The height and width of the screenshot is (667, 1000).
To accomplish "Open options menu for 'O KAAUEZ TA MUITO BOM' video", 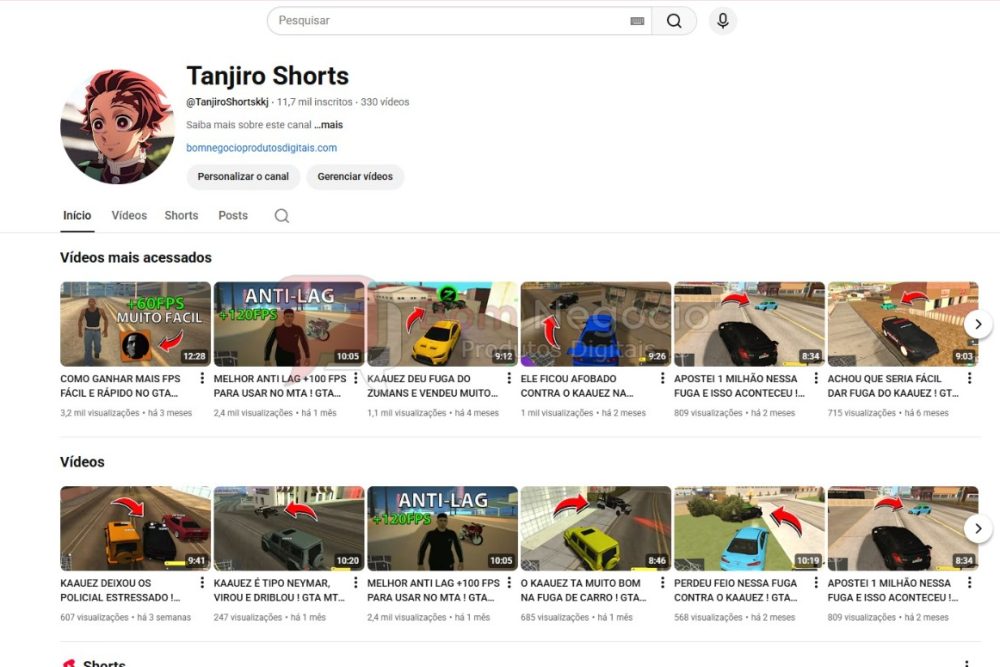I will coord(663,583).
